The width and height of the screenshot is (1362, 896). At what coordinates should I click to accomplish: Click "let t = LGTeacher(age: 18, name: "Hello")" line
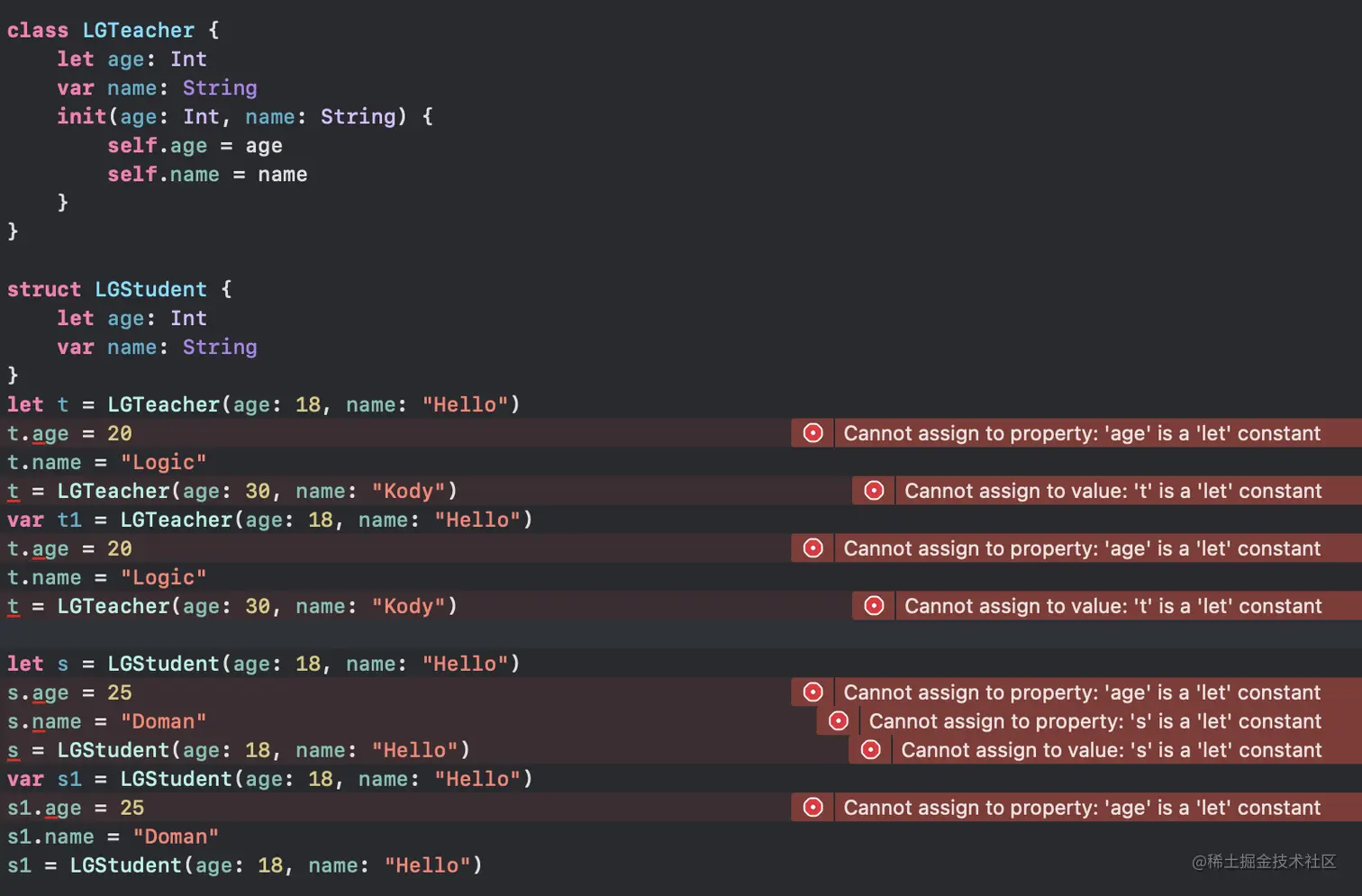(263, 404)
